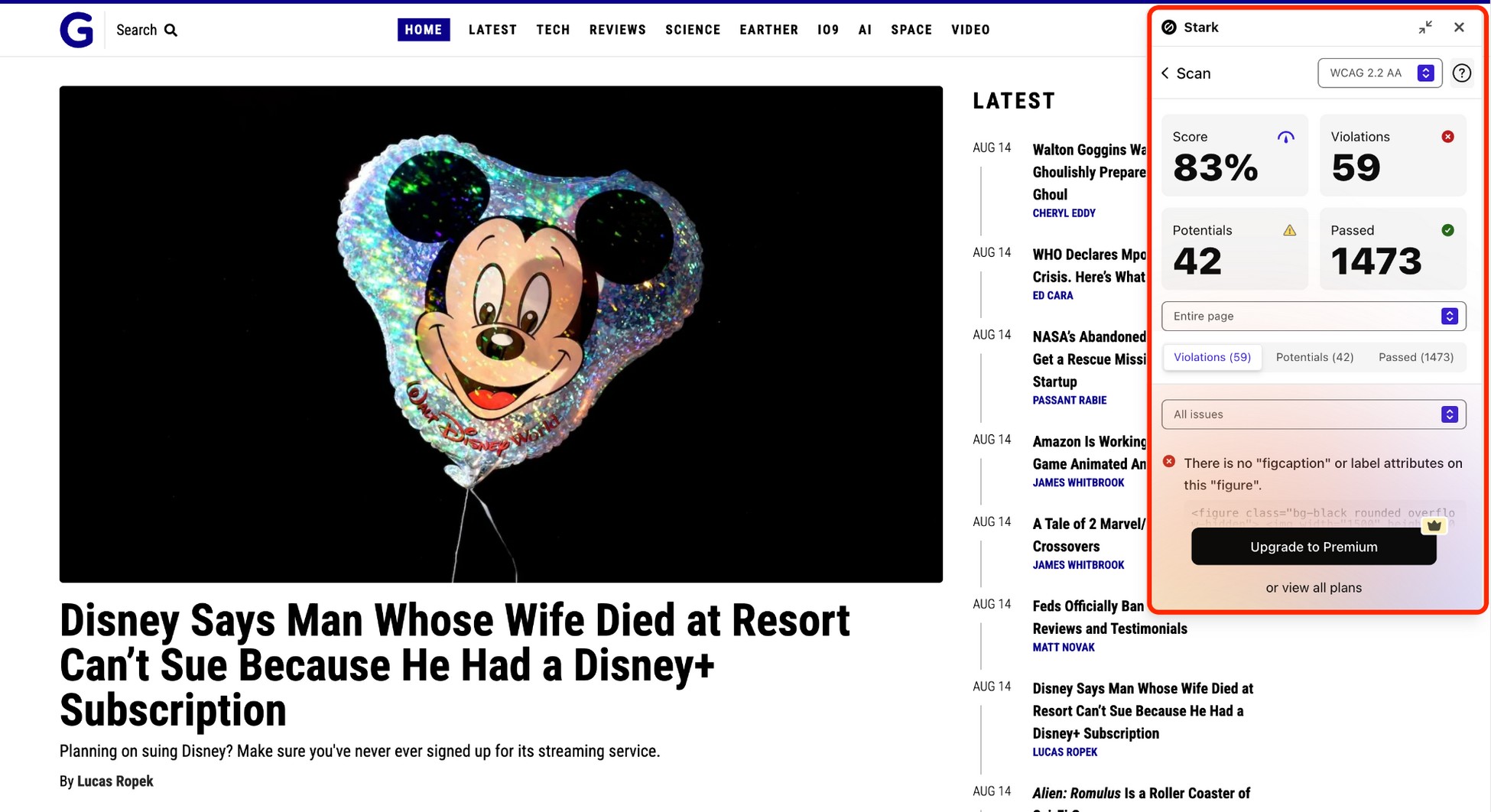Open the Stark help question mark

click(1462, 73)
